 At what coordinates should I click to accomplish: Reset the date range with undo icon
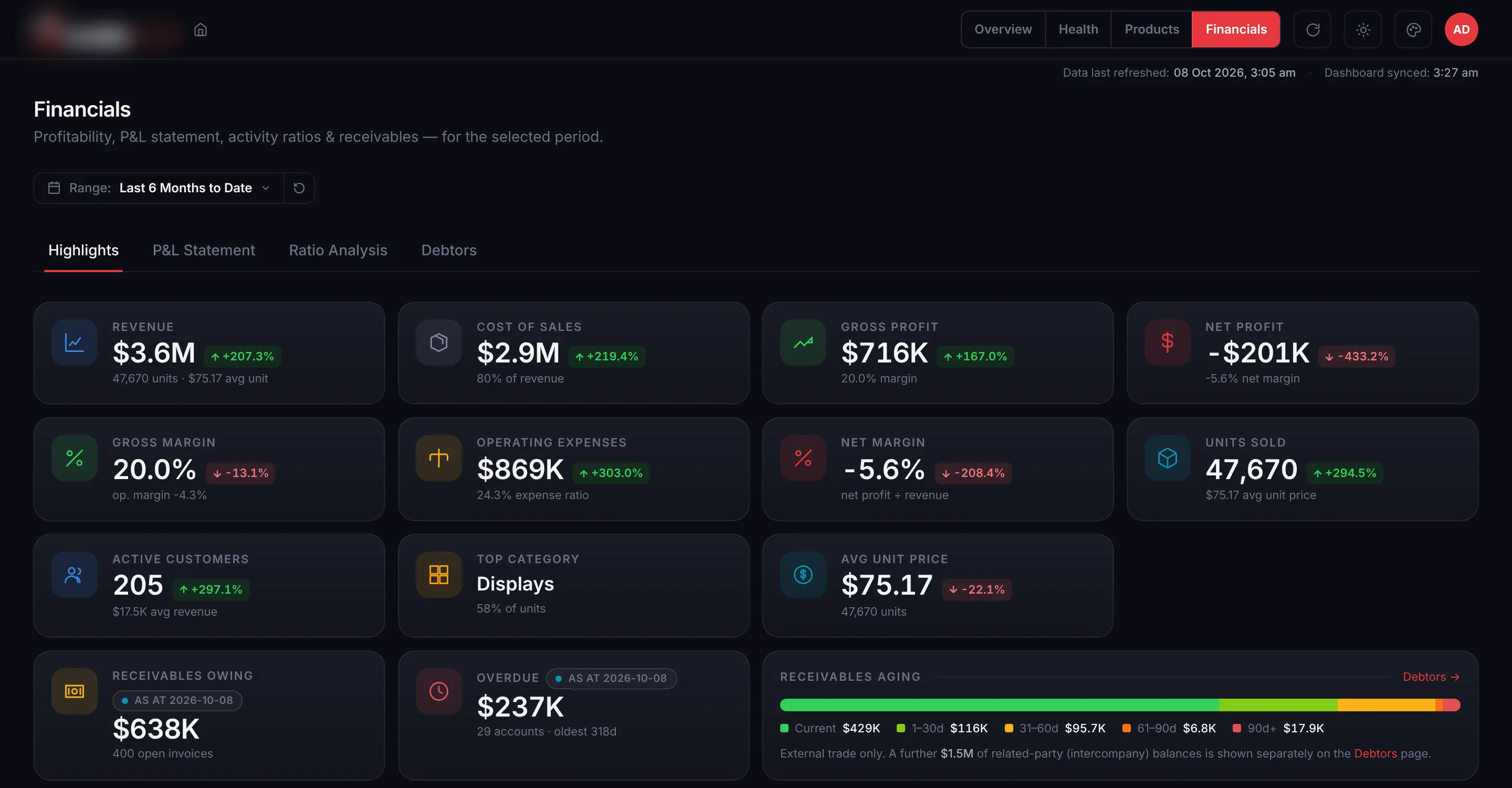(299, 188)
